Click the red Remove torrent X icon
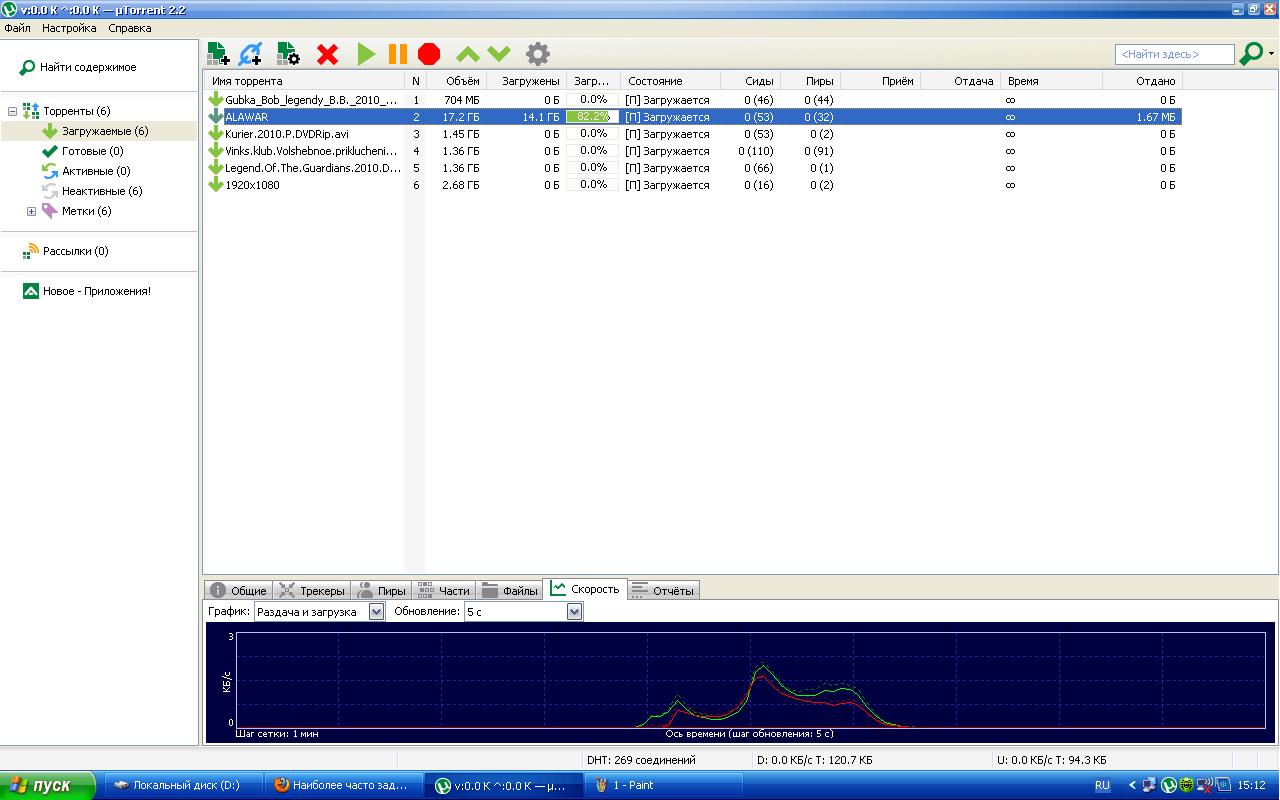This screenshot has width=1280, height=800. (327, 54)
